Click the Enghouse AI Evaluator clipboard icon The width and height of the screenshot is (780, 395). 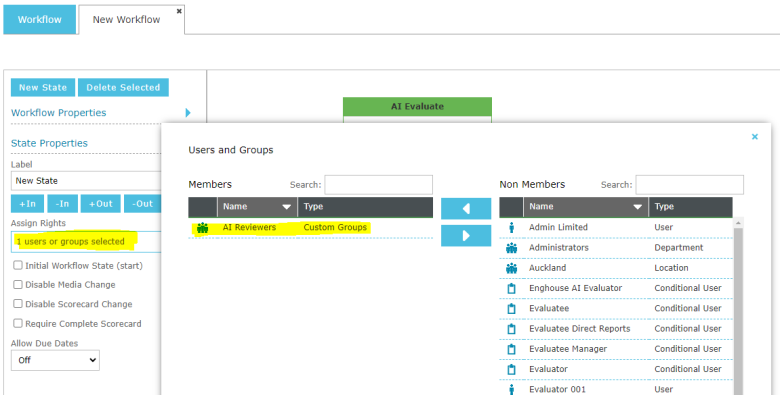[511, 288]
